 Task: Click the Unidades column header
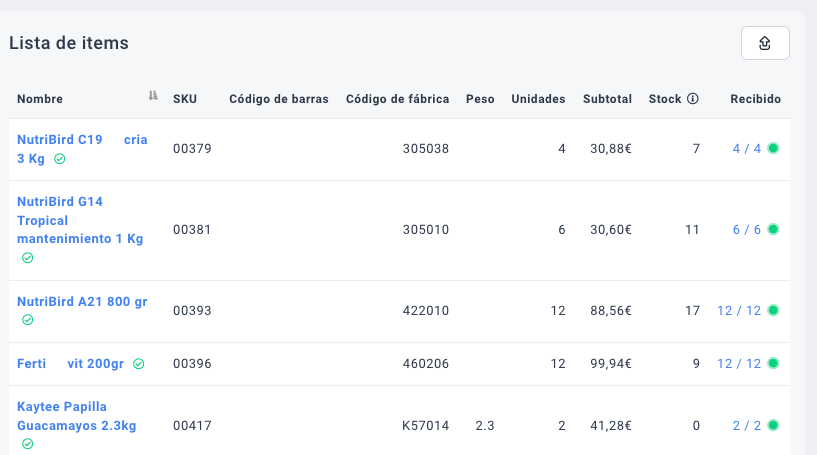(538, 99)
